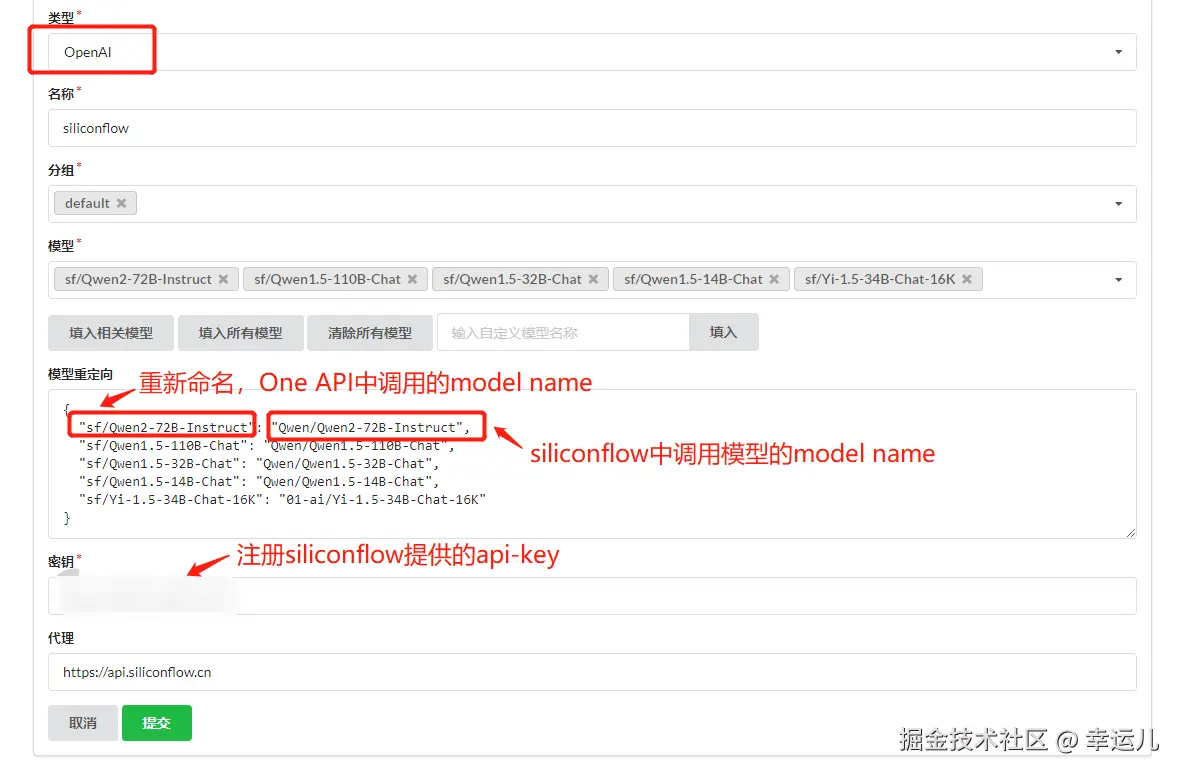Viewport: 1182px width, 776px height.
Task: Click the "sf/Qwen1.5-14B-Chat" JSON line
Action: 259,482
